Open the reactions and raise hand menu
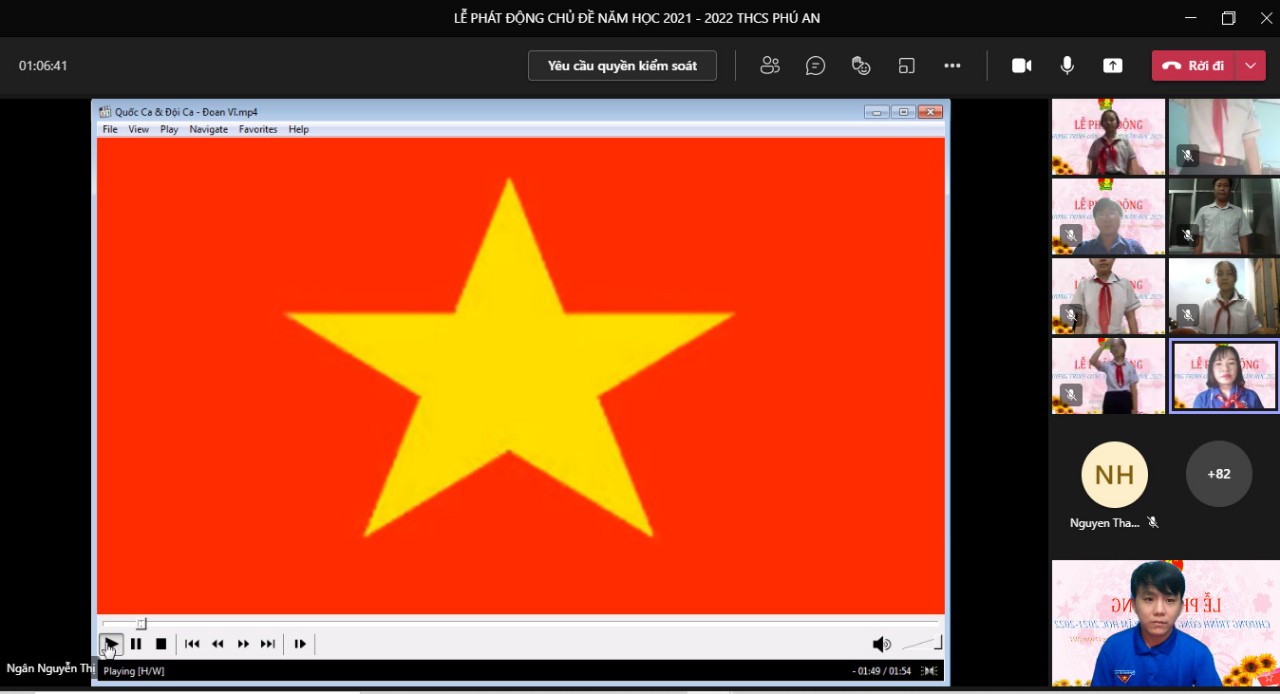 click(861, 66)
